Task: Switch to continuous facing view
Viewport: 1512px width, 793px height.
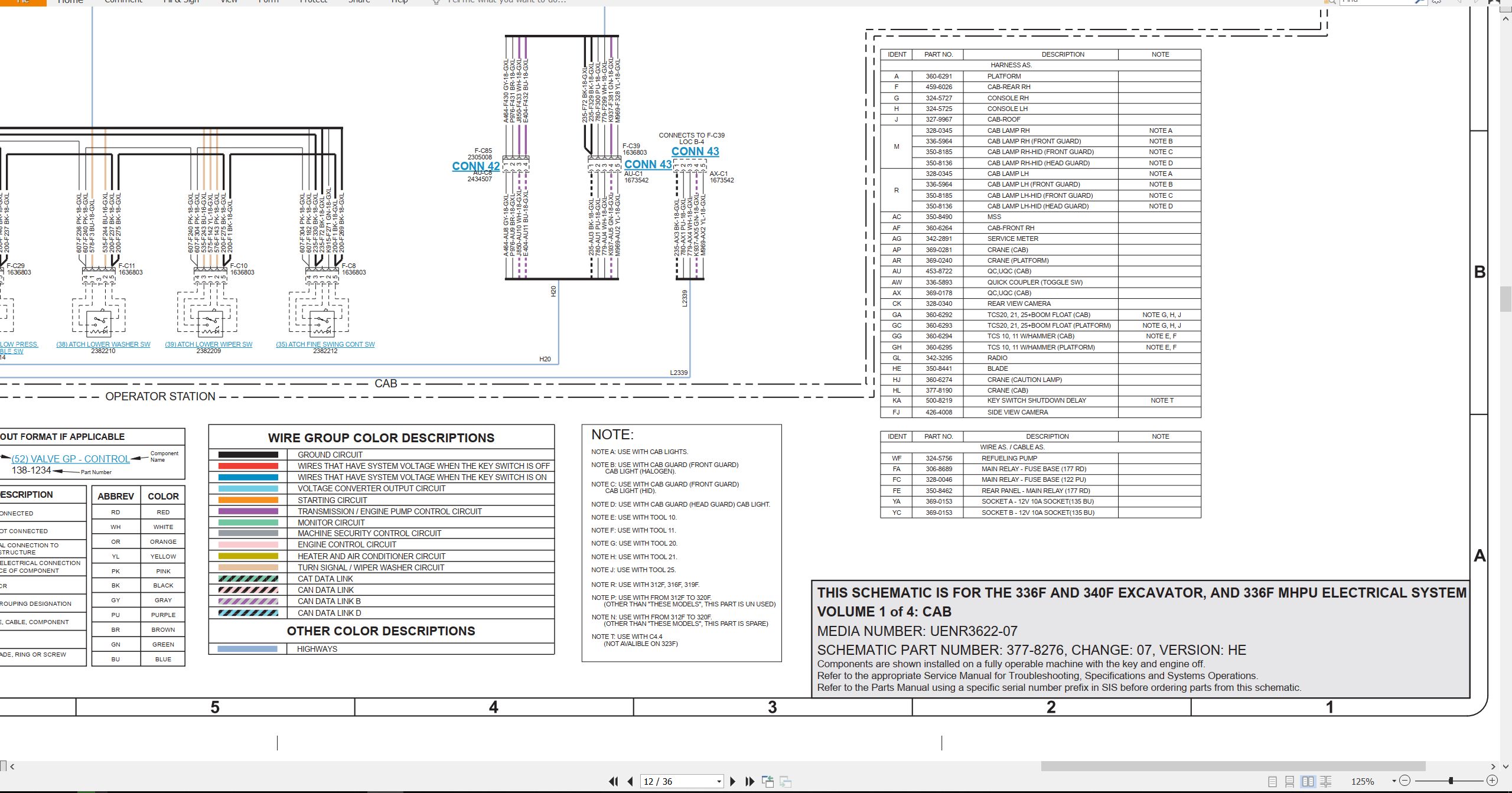Action: (x=1325, y=781)
